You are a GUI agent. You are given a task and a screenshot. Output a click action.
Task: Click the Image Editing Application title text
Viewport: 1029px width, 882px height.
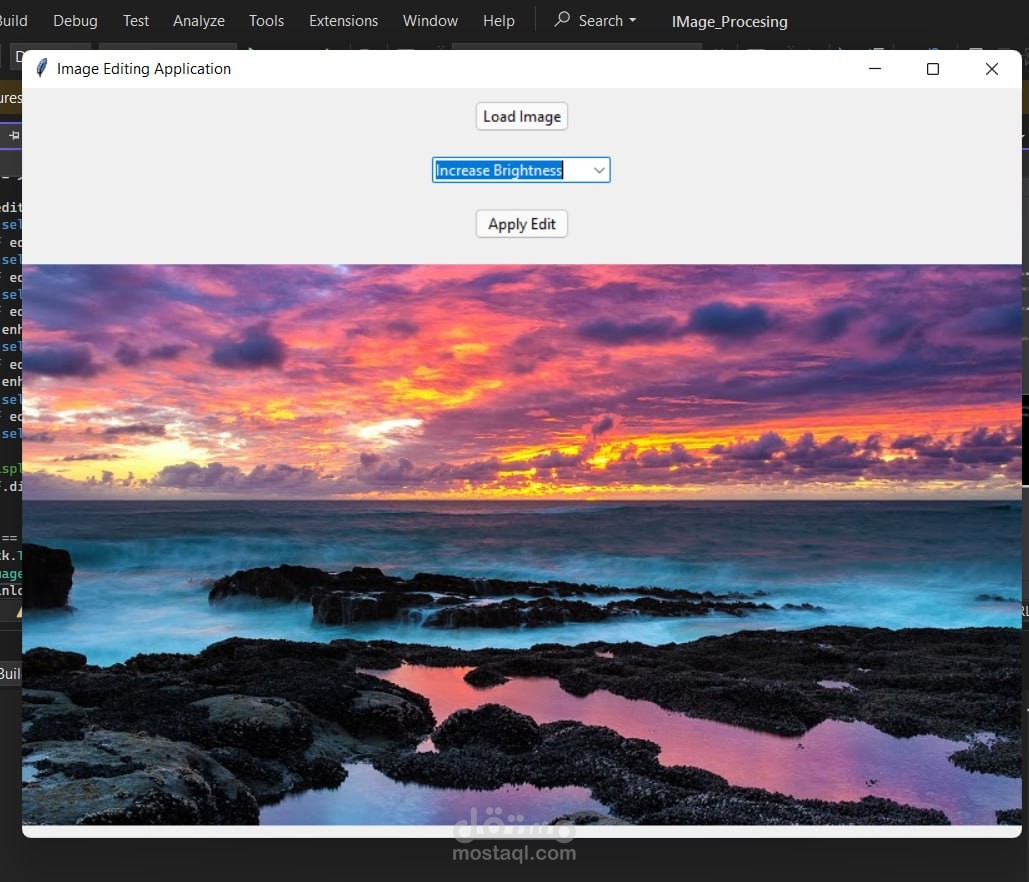point(144,69)
